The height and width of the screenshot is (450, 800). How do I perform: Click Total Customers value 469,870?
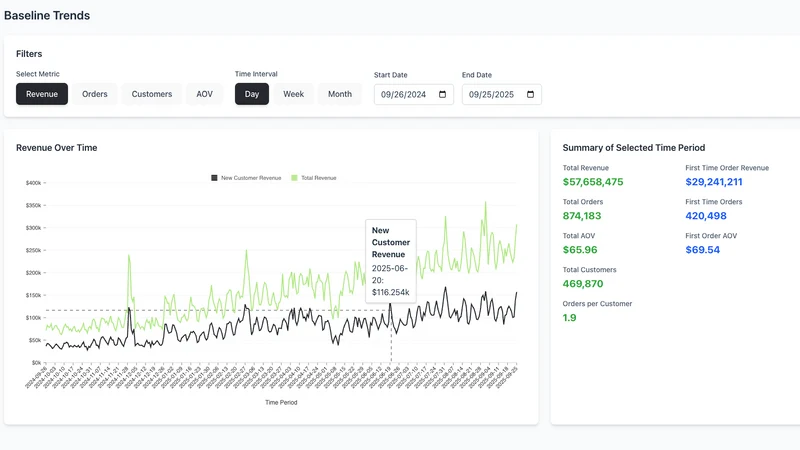[583, 284]
